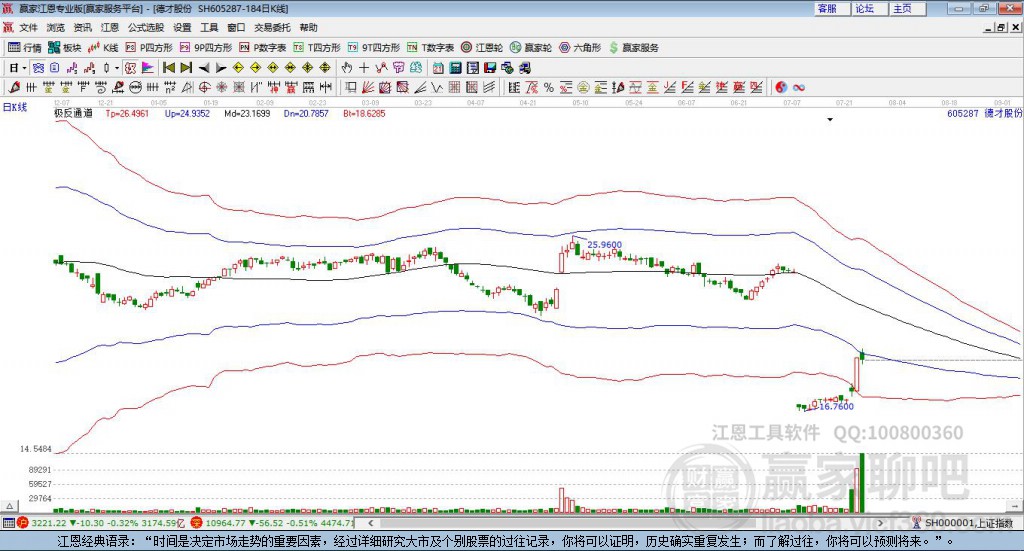The image size is (1024, 551).
Task: Launch the 江恩轮 Gann wheel
Action: pos(482,48)
